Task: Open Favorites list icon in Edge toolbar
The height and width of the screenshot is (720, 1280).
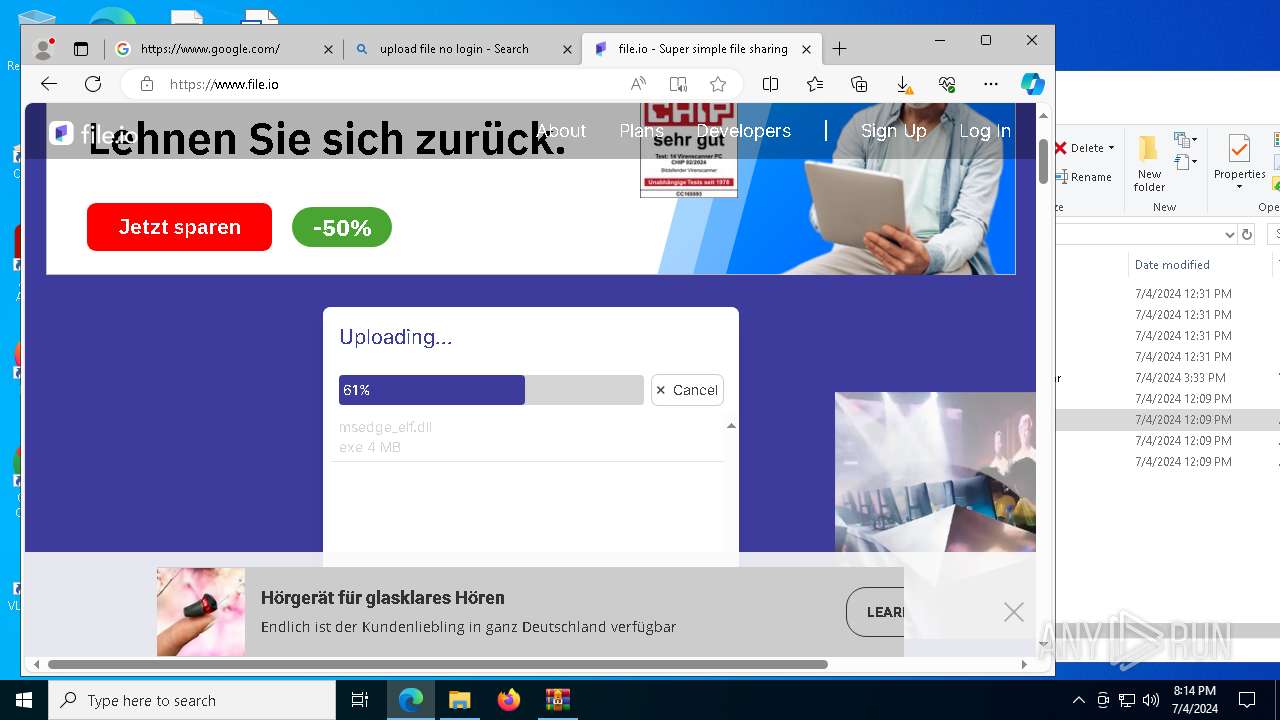Action: pos(815,84)
